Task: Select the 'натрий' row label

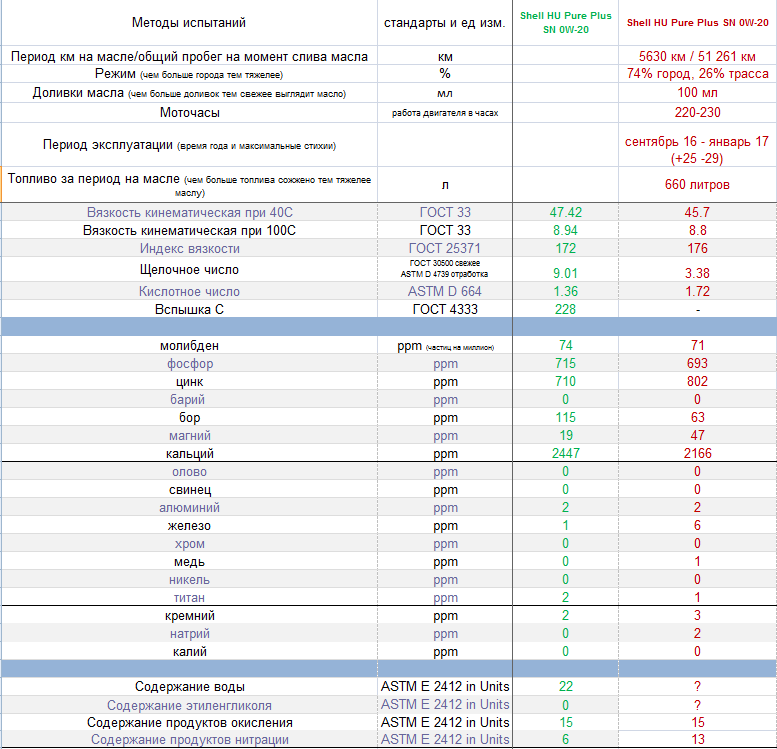Action: (190, 634)
